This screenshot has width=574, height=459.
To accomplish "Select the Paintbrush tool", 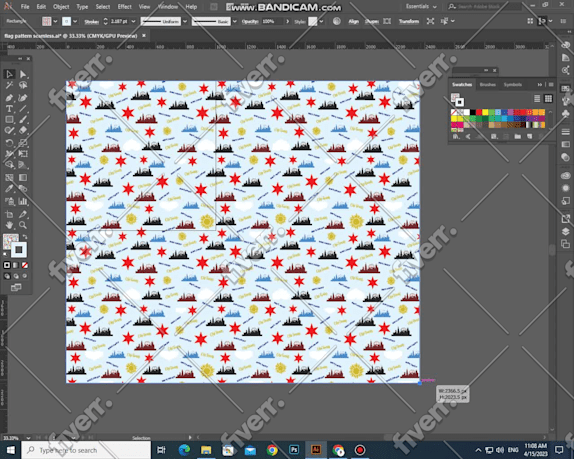I will [x=23, y=120].
